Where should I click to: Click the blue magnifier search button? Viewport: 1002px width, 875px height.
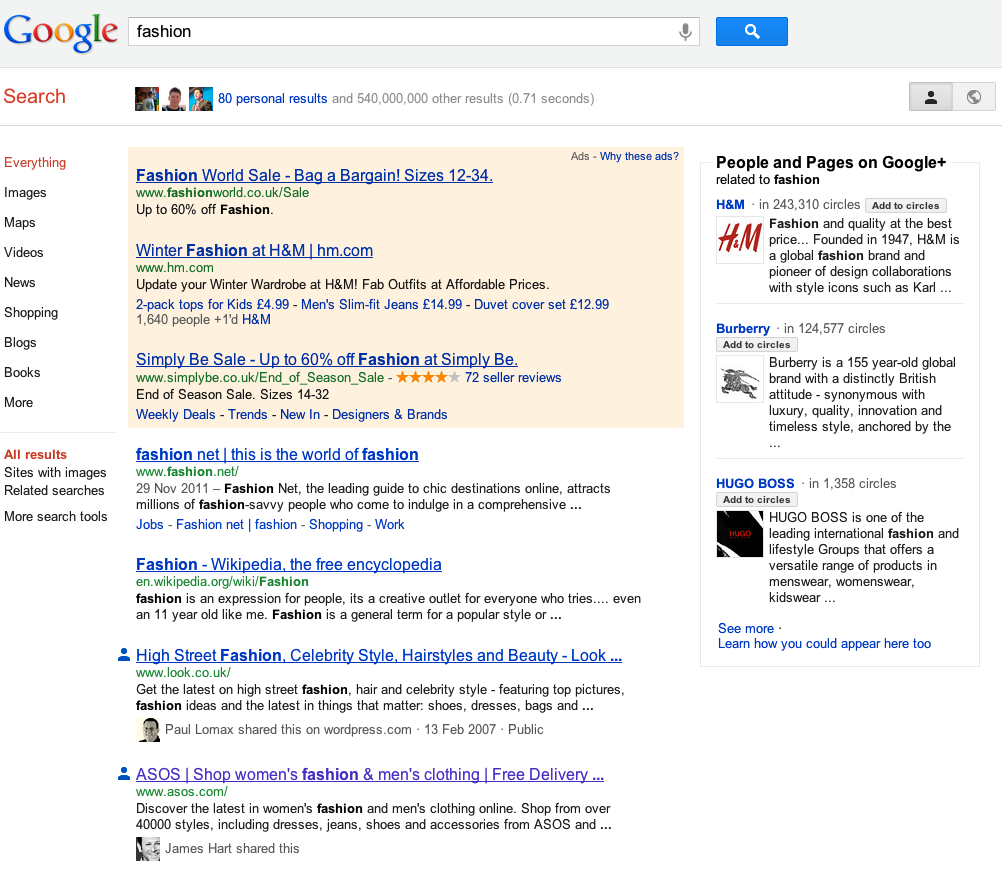(752, 31)
